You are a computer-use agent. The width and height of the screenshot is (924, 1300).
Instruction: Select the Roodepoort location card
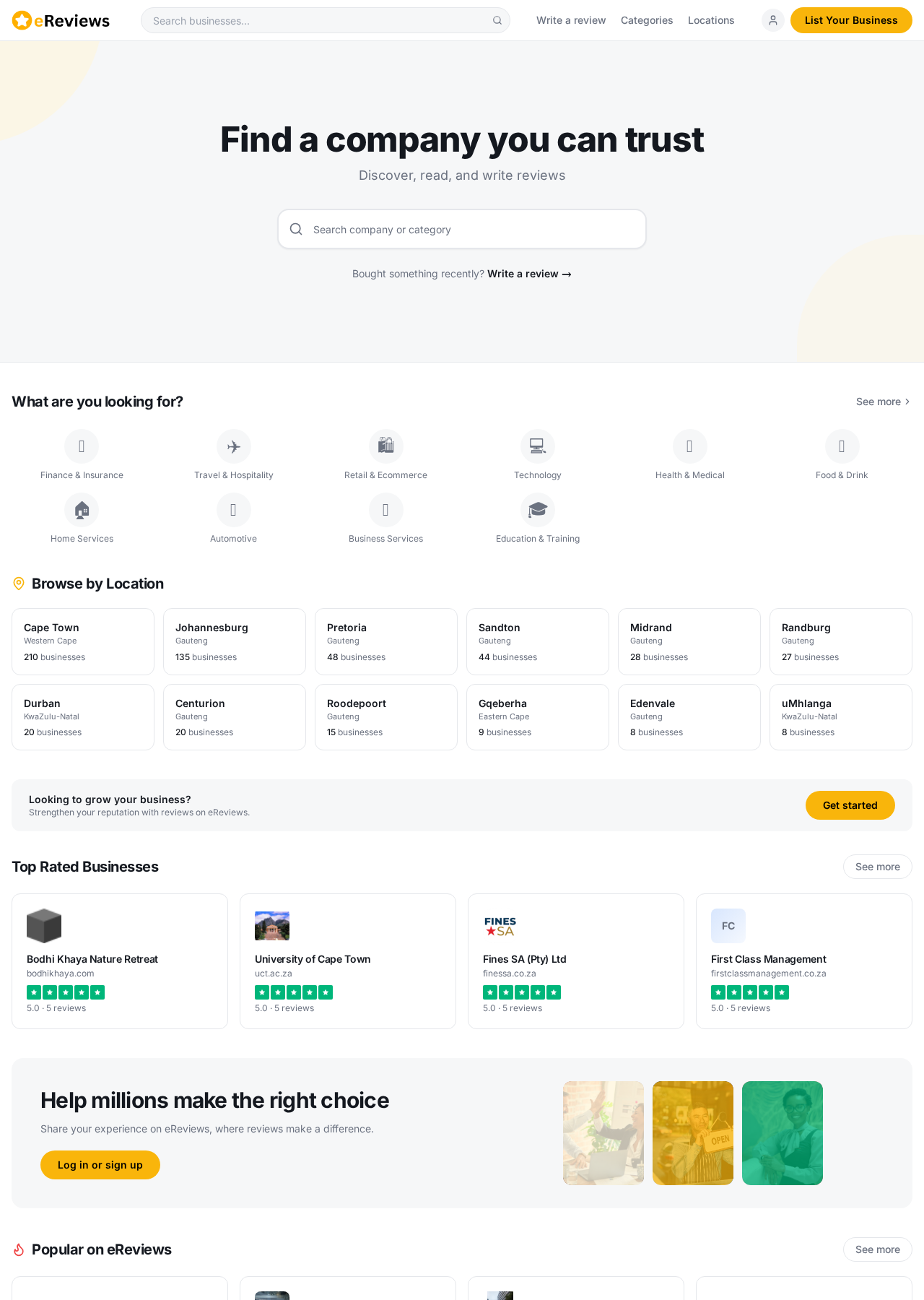386,717
